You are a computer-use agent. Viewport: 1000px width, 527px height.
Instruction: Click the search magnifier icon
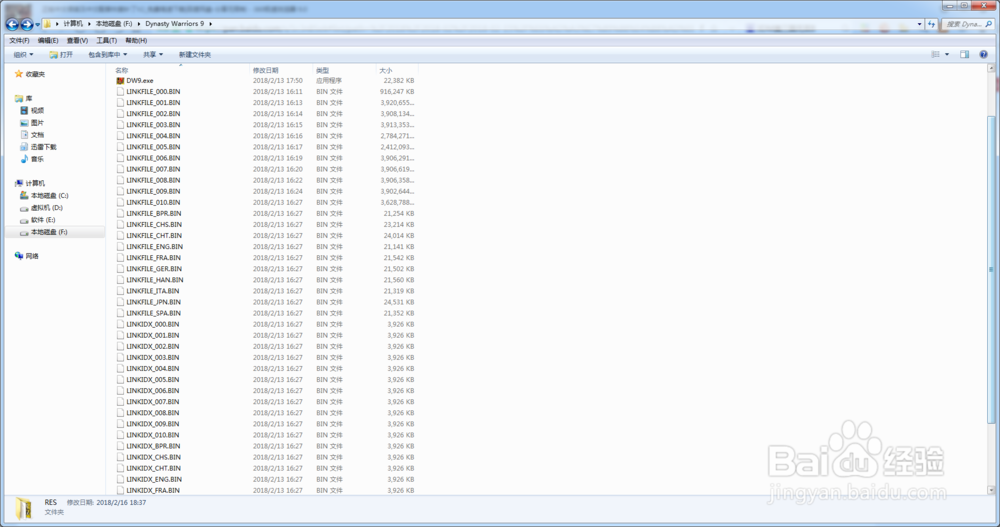(x=989, y=24)
